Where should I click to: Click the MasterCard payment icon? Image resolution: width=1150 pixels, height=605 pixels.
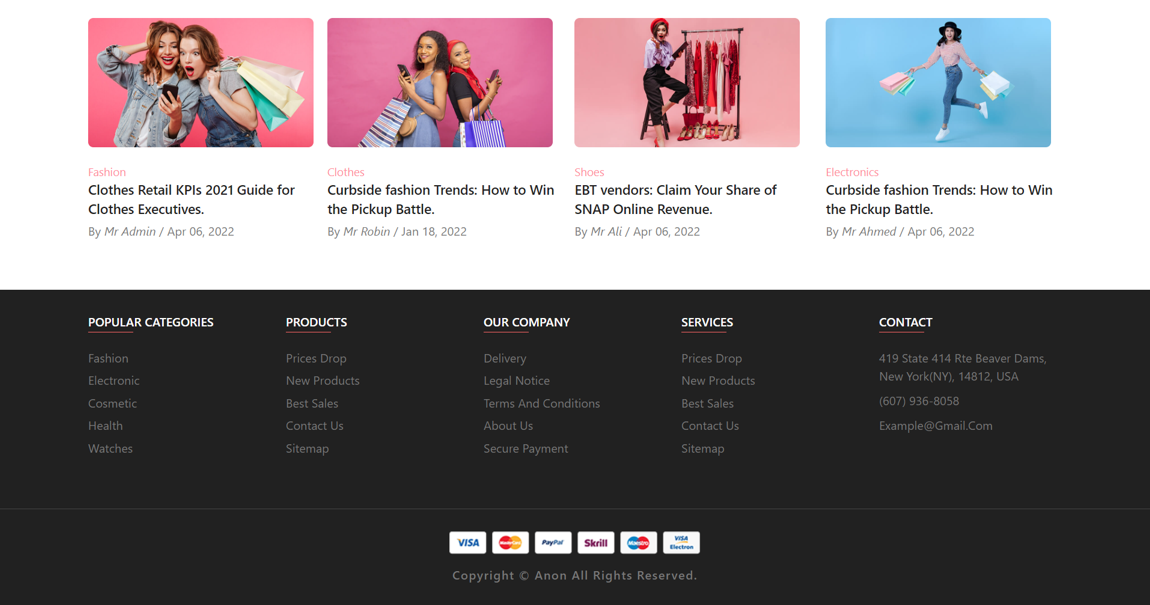coord(510,543)
